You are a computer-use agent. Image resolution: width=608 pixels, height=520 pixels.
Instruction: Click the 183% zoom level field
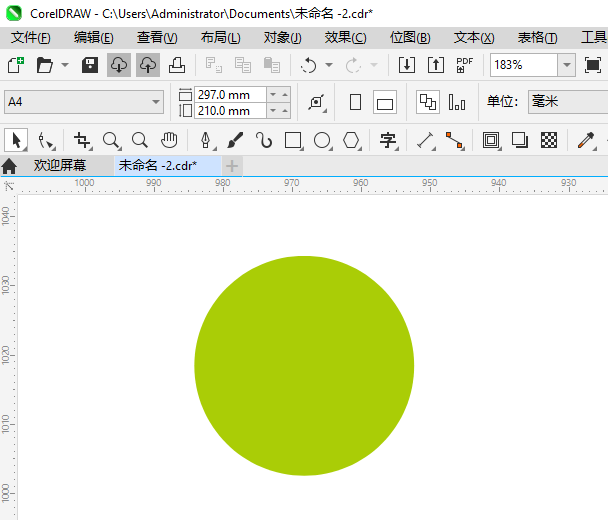523,65
